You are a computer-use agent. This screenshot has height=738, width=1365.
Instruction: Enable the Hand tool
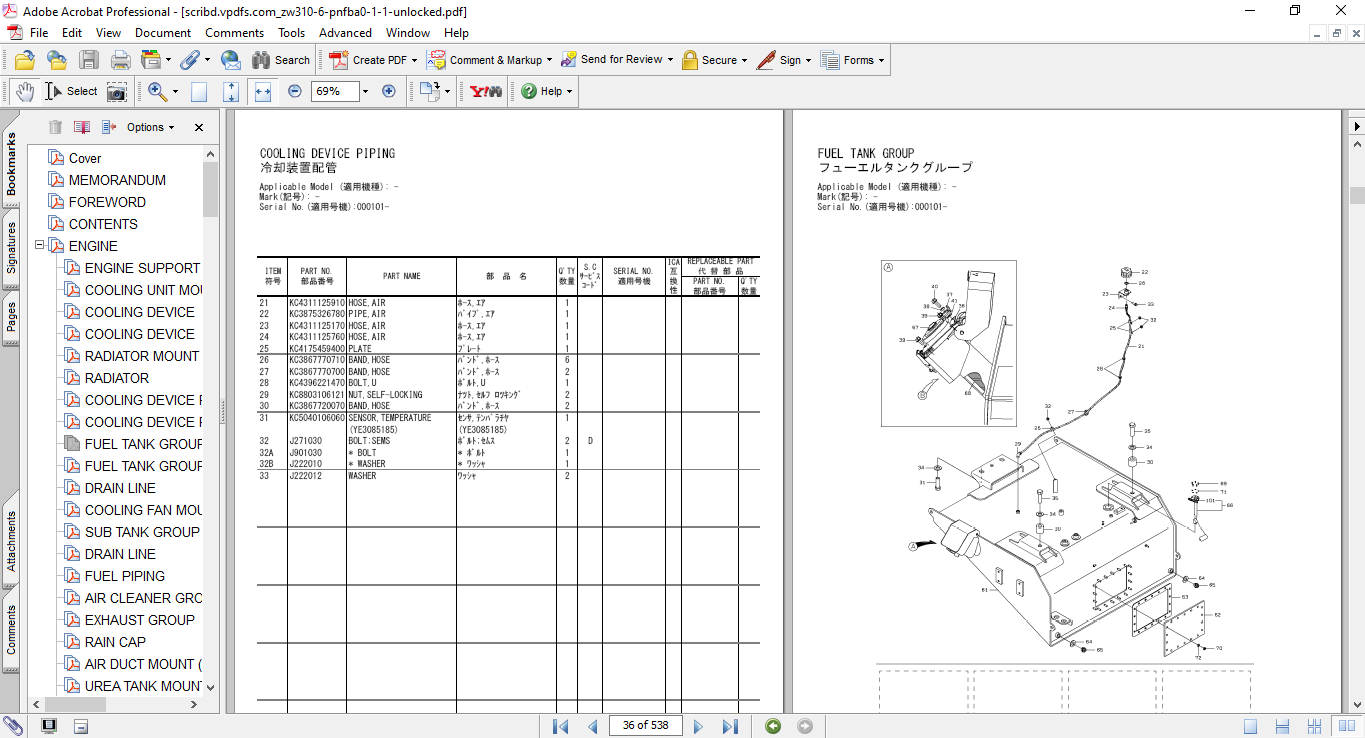point(25,92)
